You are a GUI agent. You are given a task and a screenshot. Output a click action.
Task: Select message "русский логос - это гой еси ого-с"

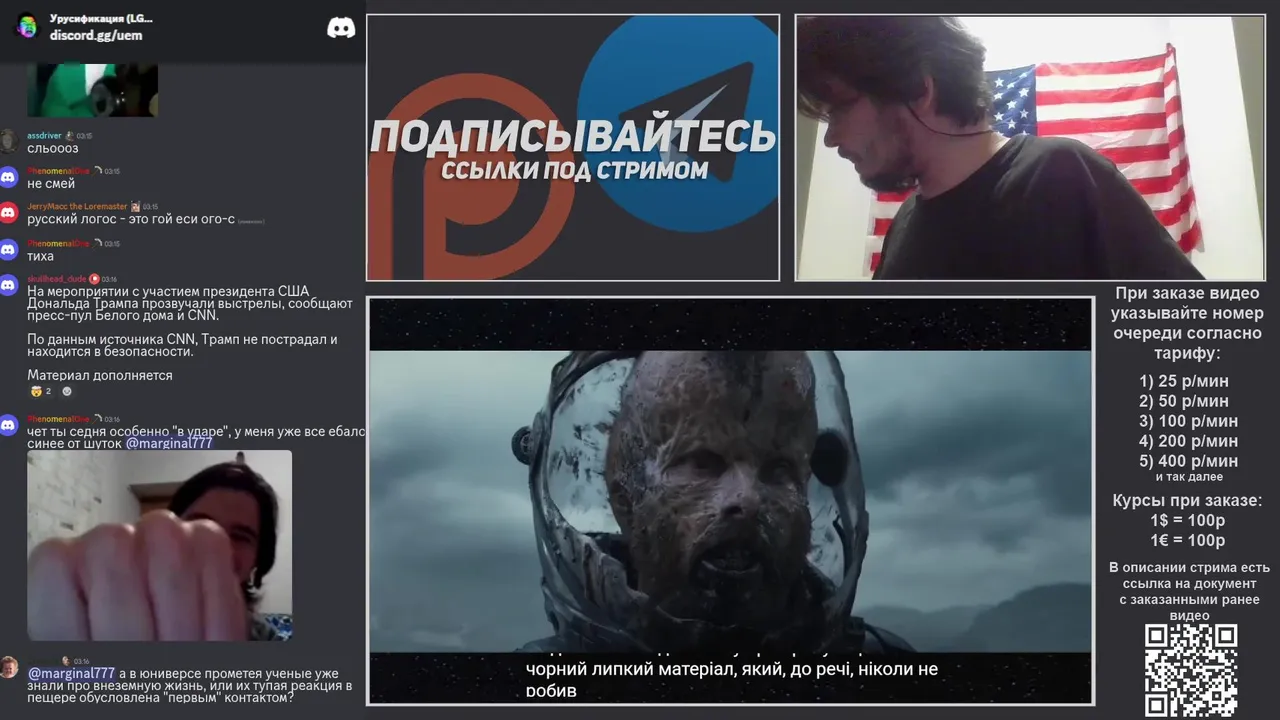(x=131, y=219)
